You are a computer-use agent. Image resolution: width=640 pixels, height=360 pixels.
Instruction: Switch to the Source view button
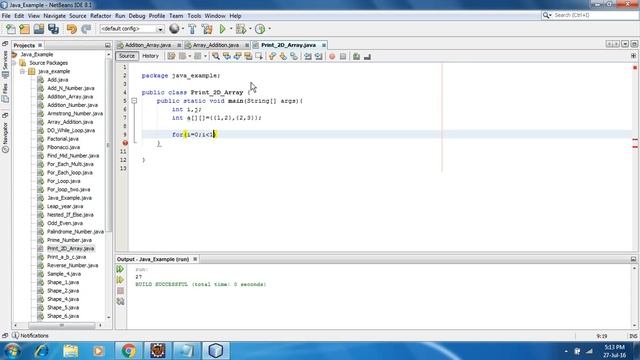[x=127, y=56]
